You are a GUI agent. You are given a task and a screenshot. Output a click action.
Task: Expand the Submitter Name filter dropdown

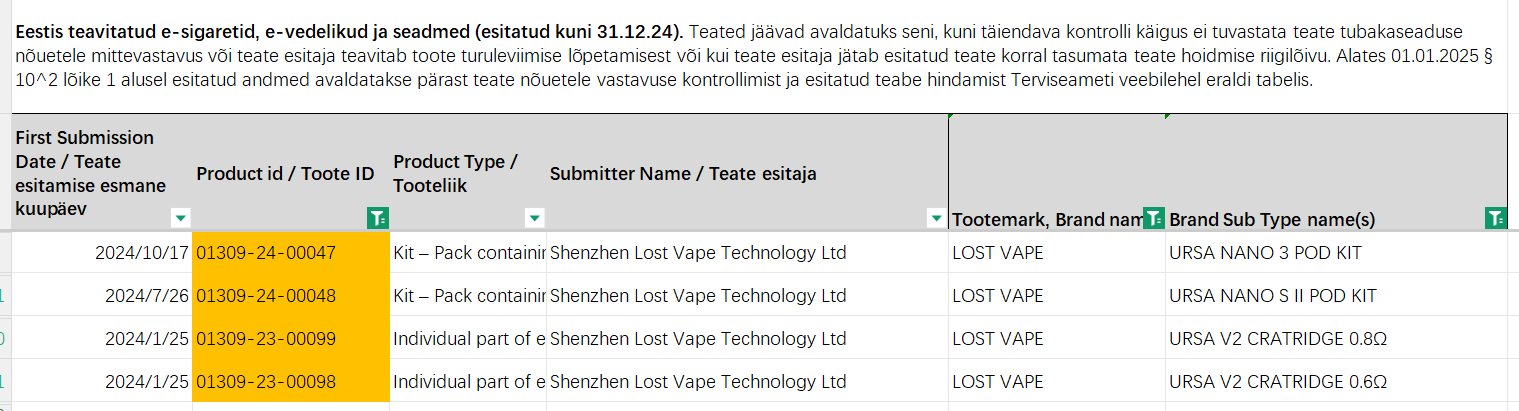coord(936,218)
